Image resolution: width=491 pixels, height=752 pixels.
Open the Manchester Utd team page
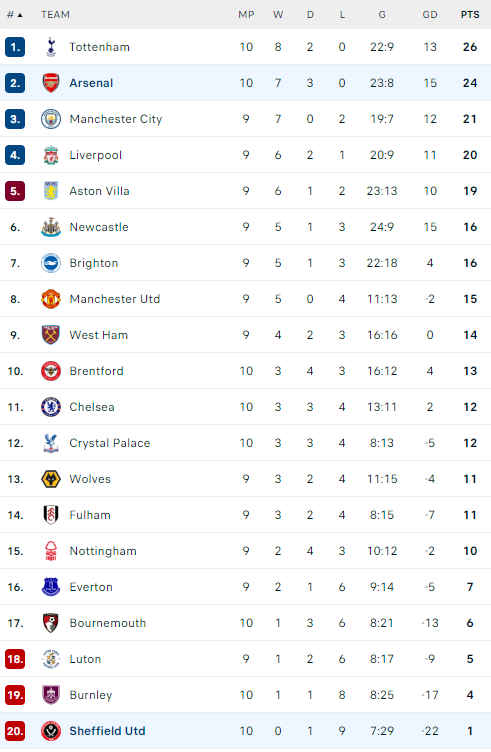tap(115, 299)
